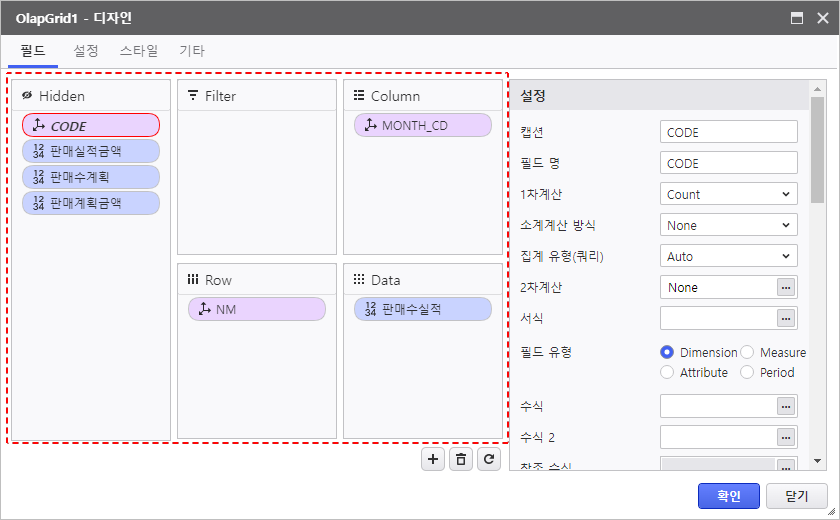Click the refresh fields icon
The width and height of the screenshot is (840, 520).
point(488,459)
